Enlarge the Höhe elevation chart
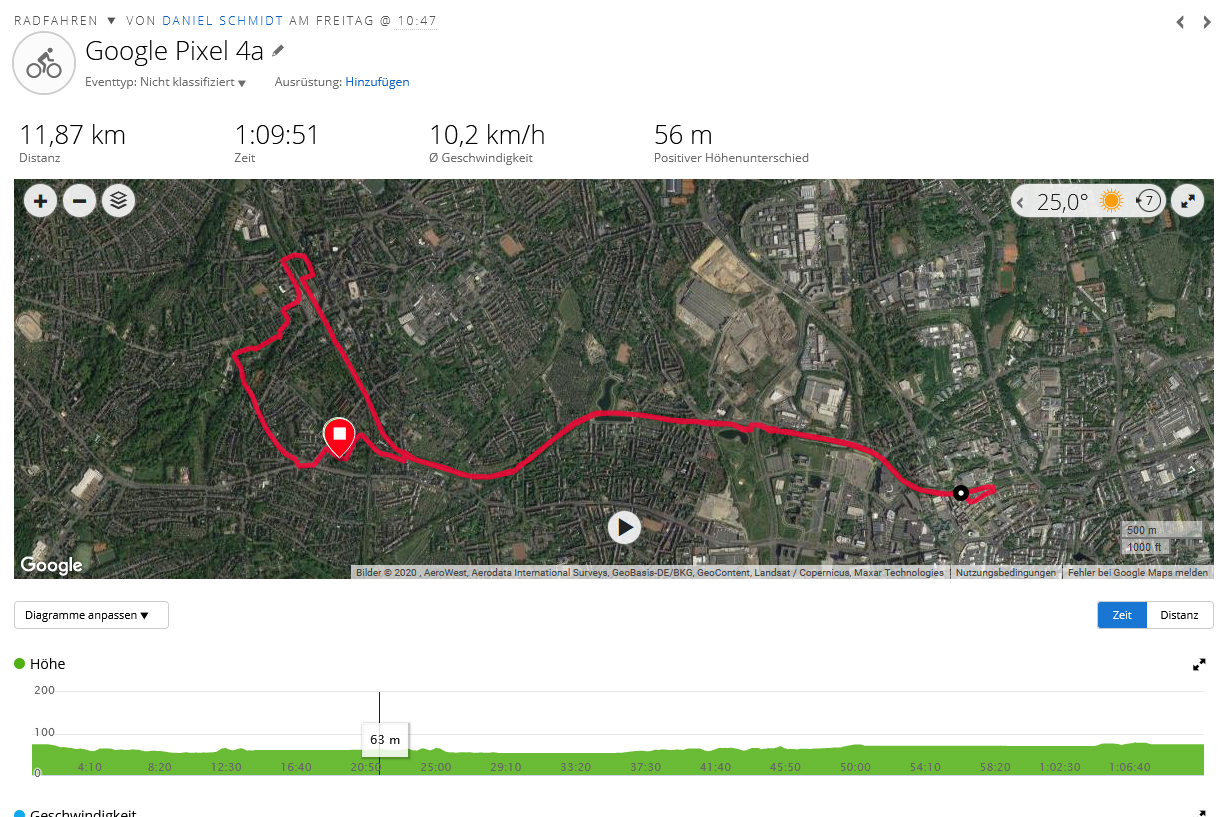1227x817 pixels. (x=1199, y=664)
